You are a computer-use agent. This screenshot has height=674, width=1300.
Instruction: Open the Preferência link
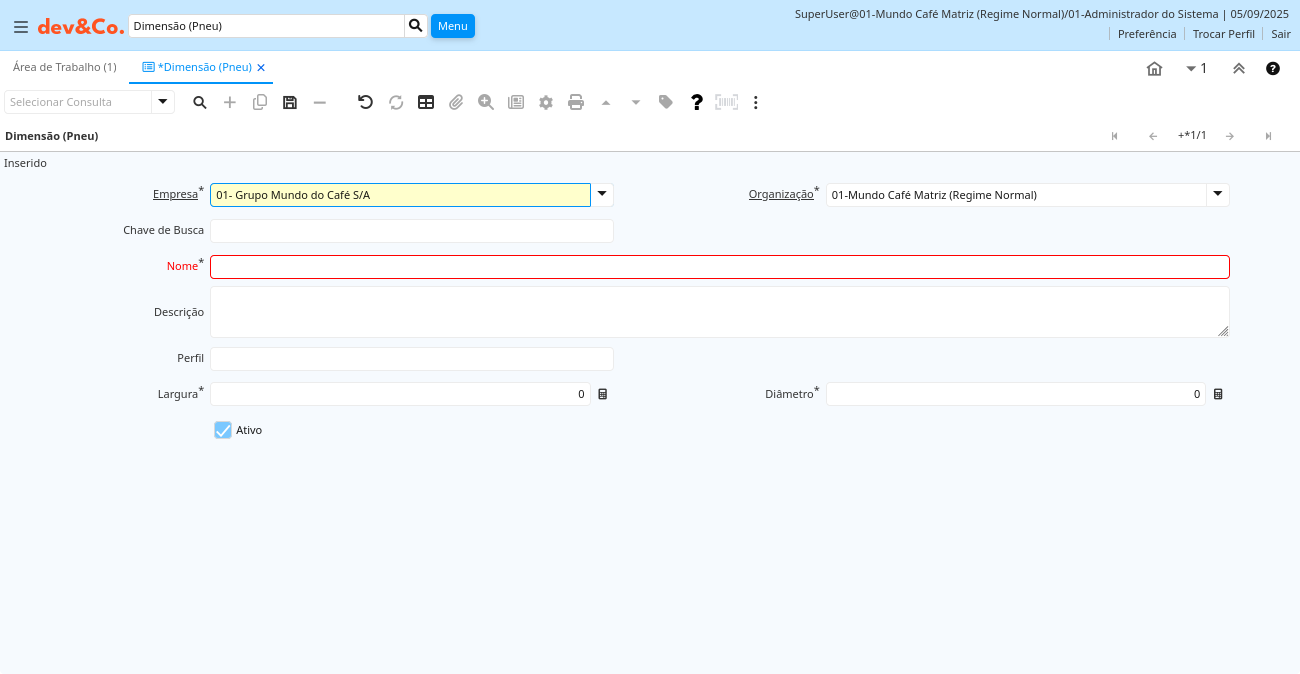click(1146, 34)
